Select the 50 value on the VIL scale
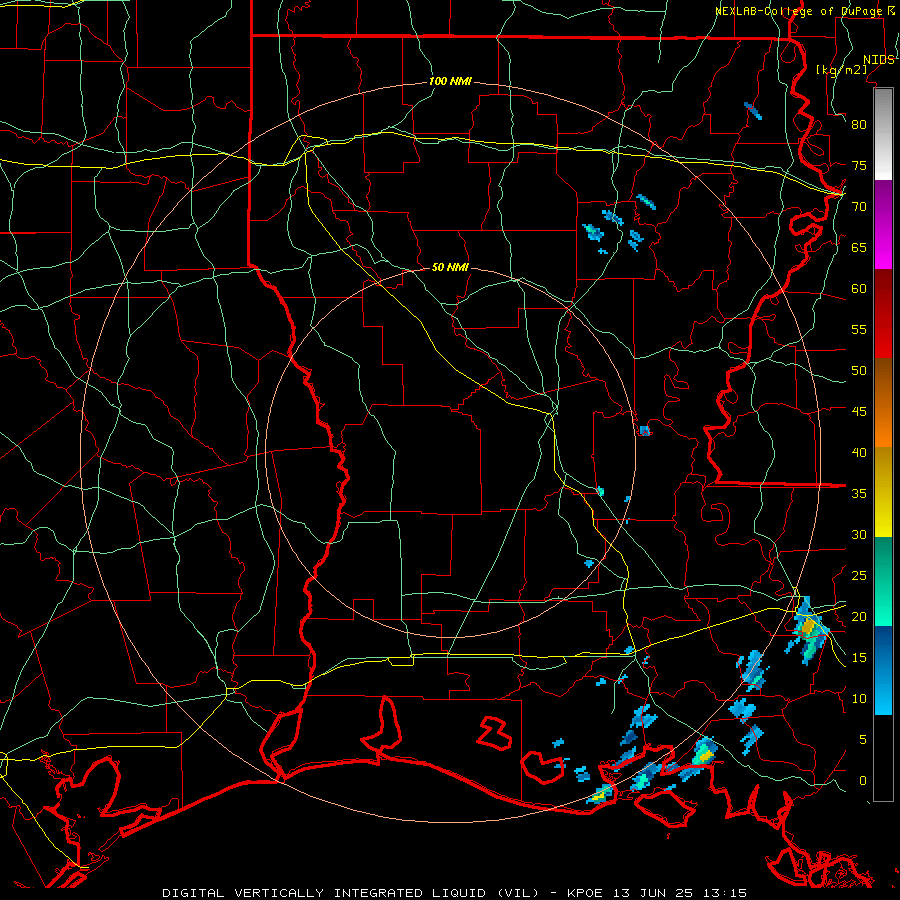The width and height of the screenshot is (900, 900). pos(859,371)
